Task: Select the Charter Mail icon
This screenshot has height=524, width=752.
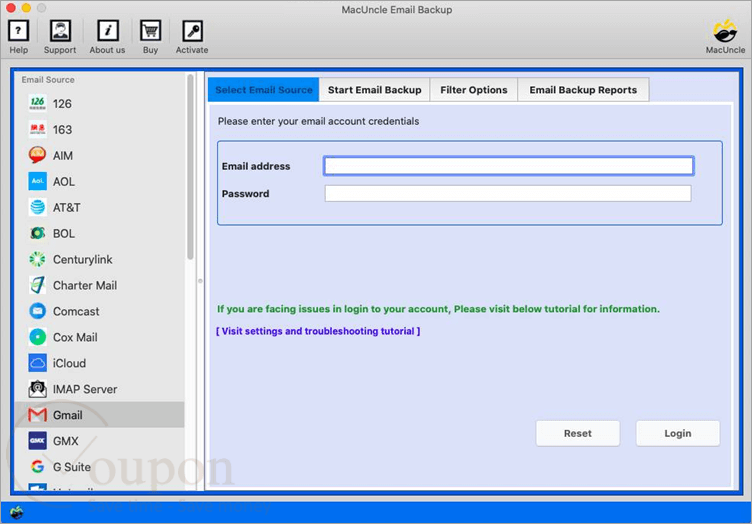Action: click(37, 285)
